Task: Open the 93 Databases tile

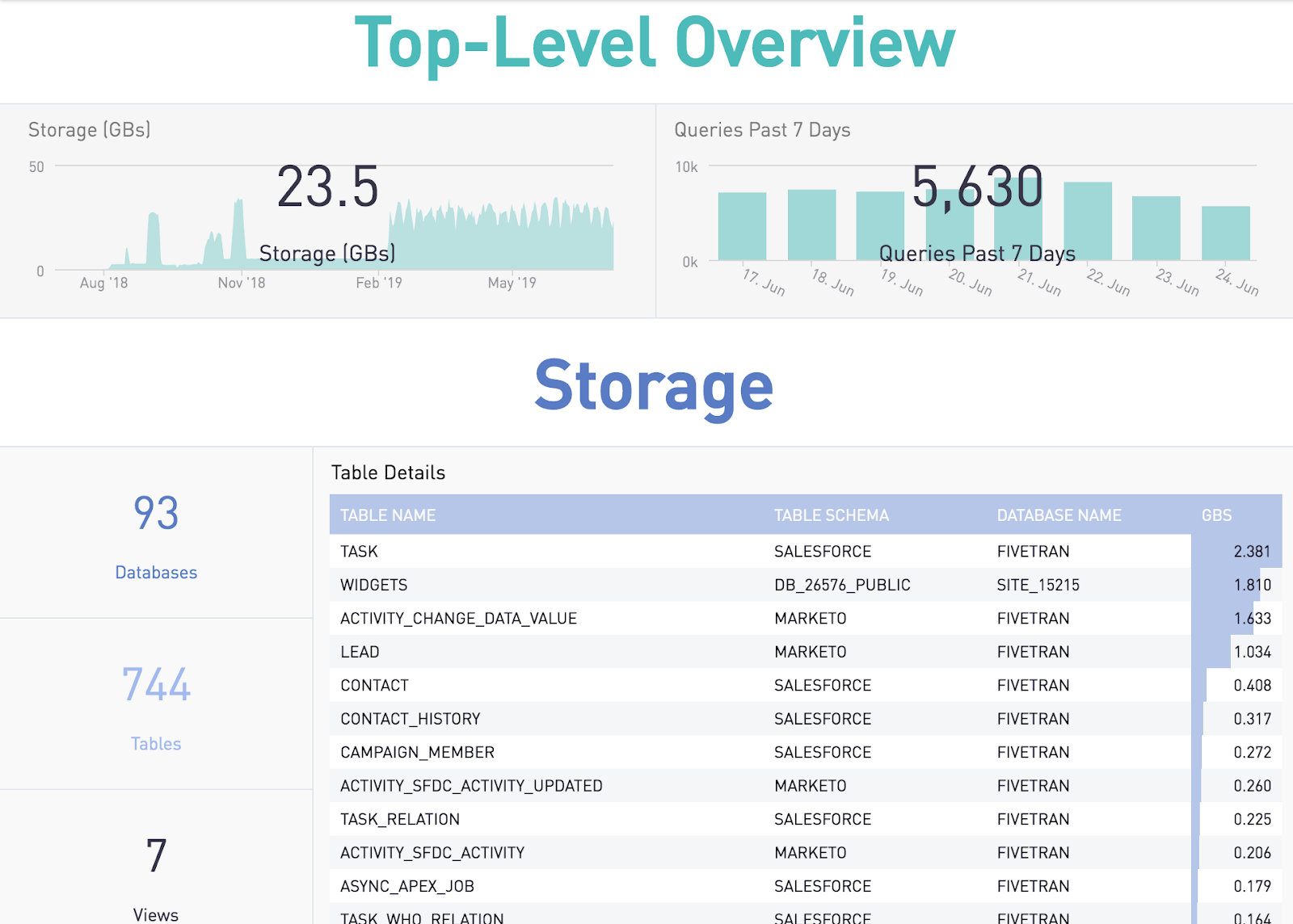Action: tap(156, 534)
